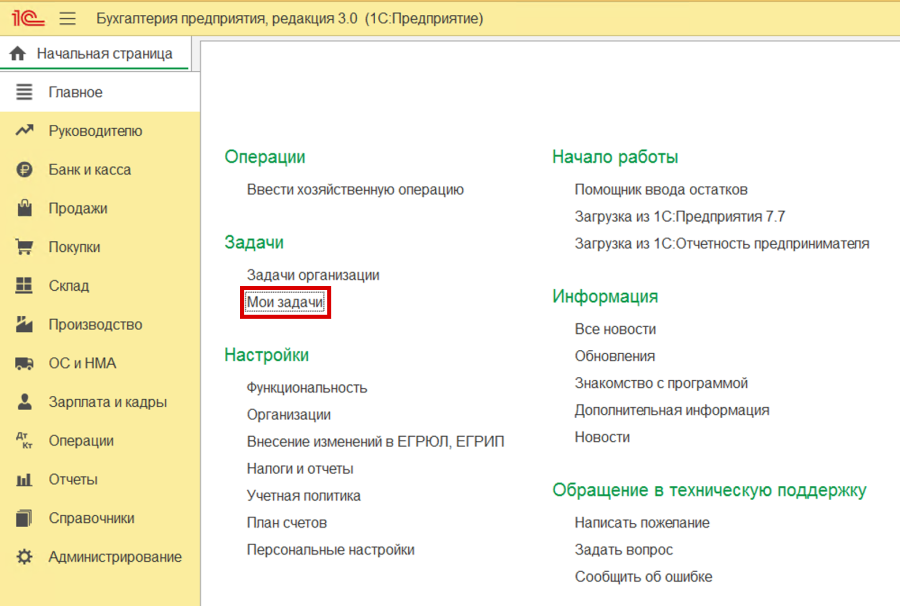
Task: Open Помощник ввода остатков
Action: [661, 189]
